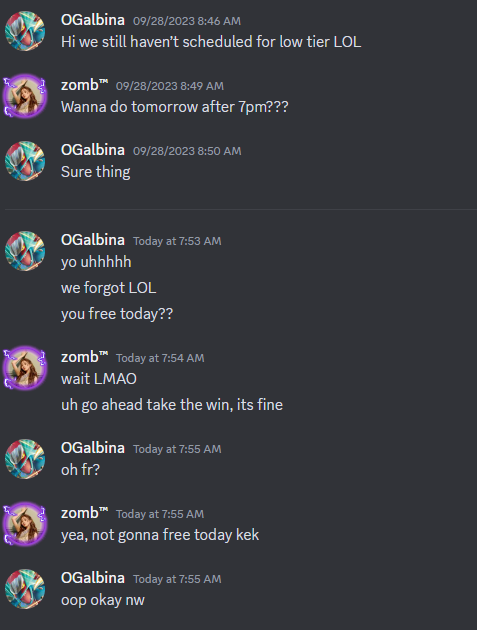
Task: Click OGalbina's avatar on the 7:53 AM message
Action: (x=25, y=251)
